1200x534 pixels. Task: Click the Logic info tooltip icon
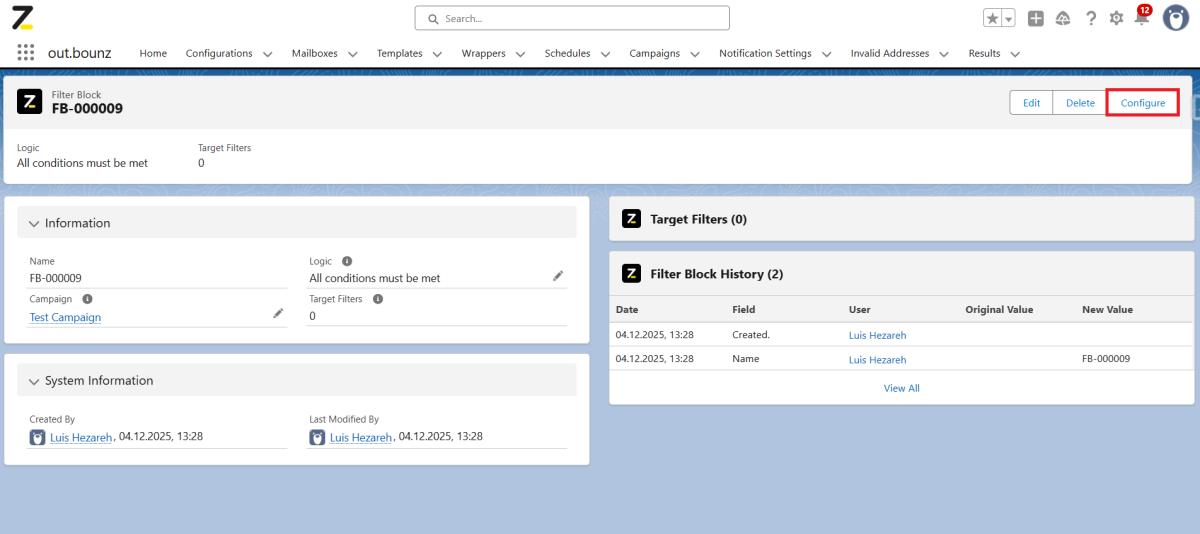pos(347,261)
